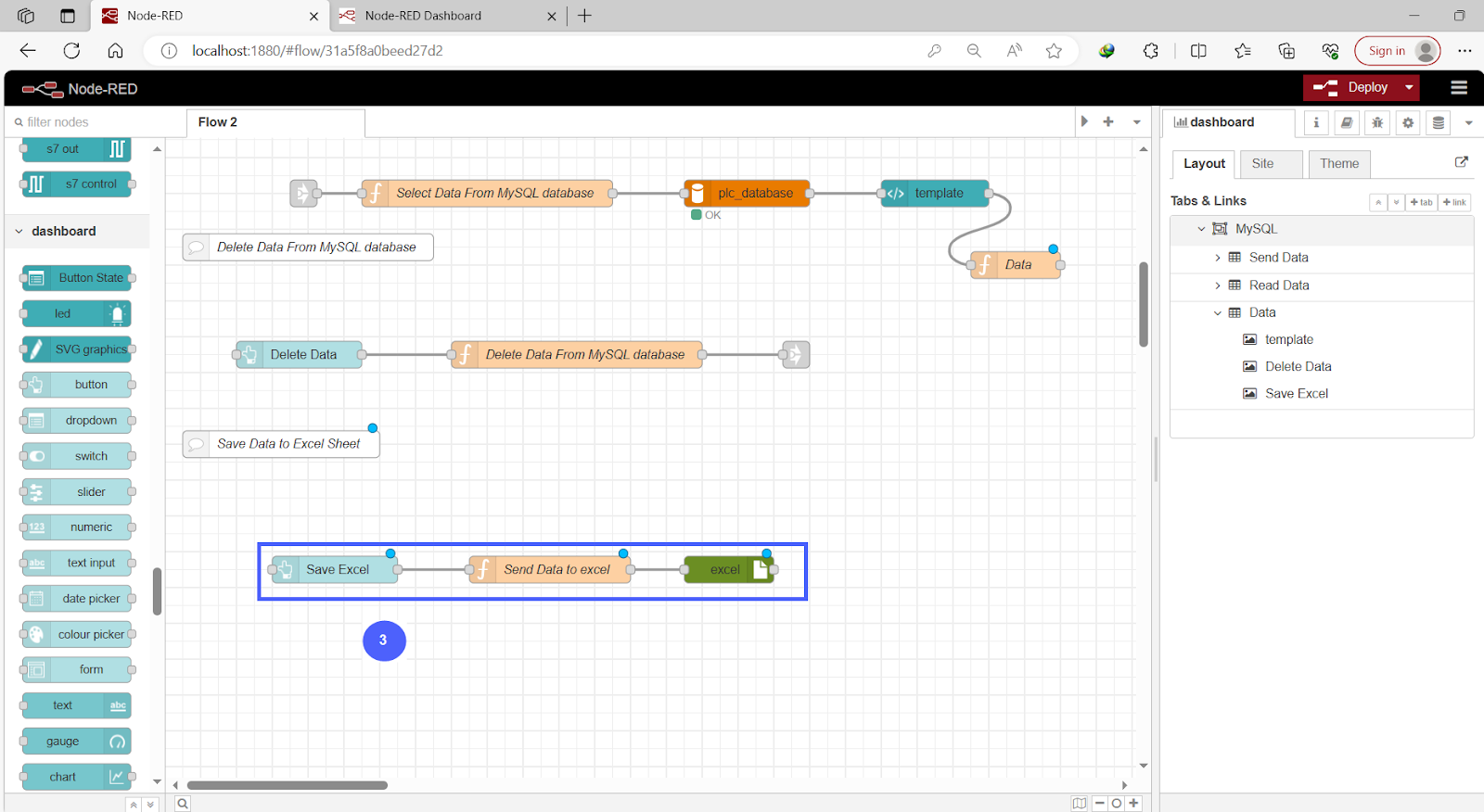Select the gauge palette node

coord(76,741)
